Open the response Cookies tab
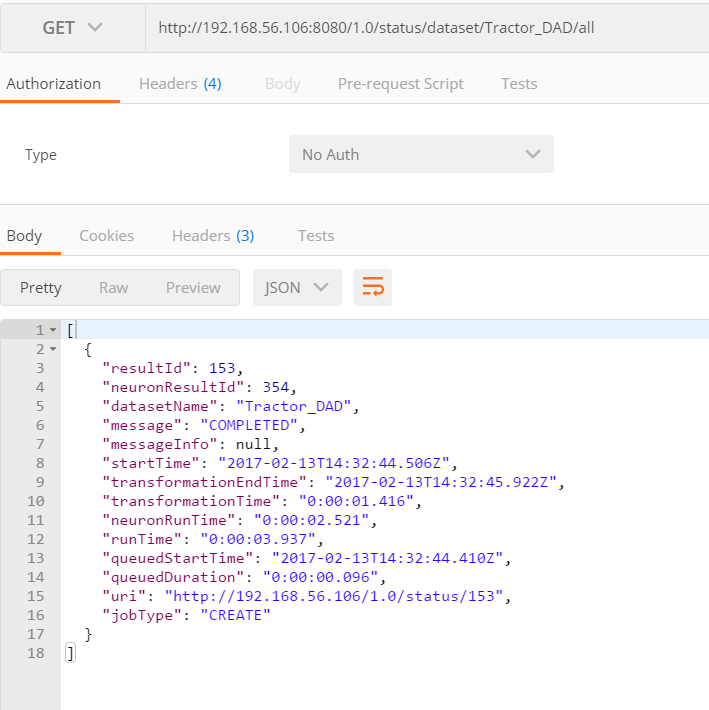 click(106, 236)
